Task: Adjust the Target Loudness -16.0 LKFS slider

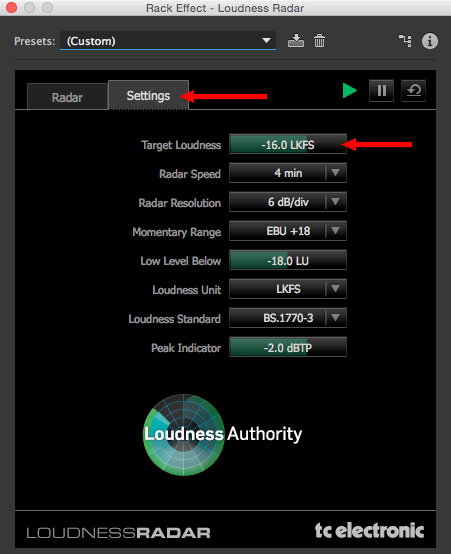Action: pos(288,145)
